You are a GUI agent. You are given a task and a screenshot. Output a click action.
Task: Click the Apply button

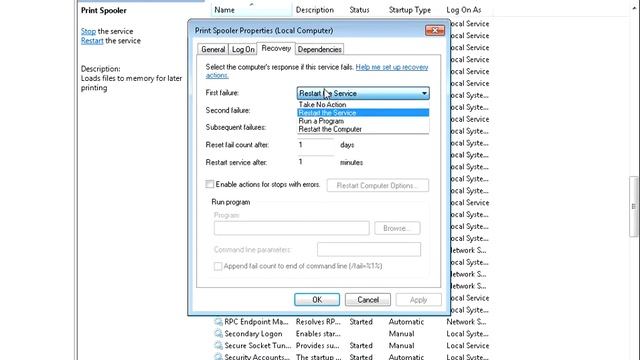coord(418,300)
